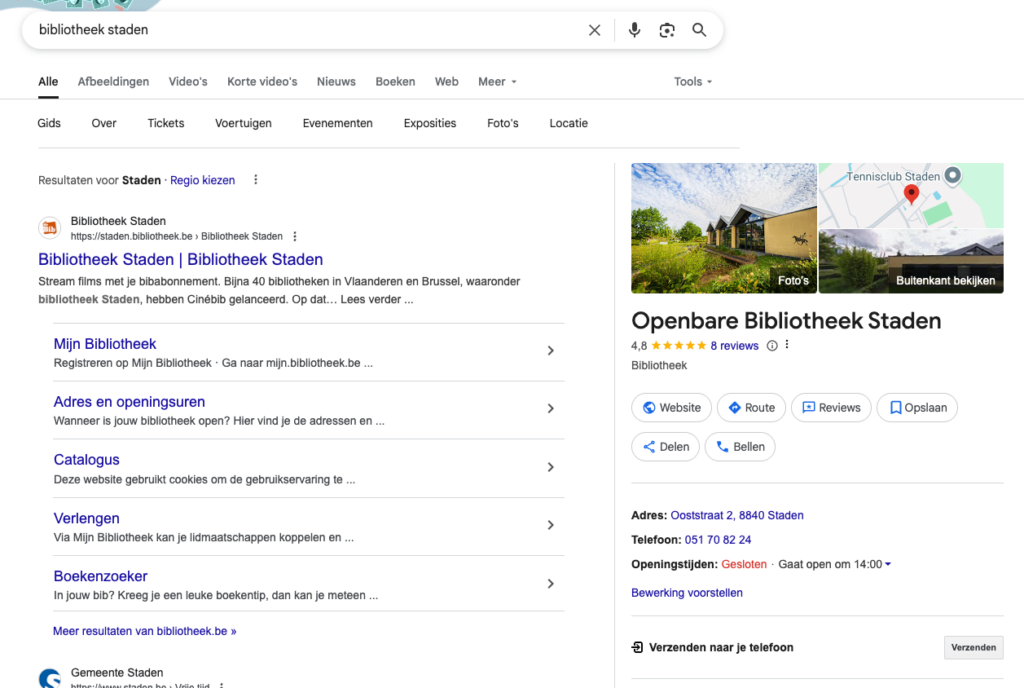Click red map pin on map thumbnail

(910, 193)
